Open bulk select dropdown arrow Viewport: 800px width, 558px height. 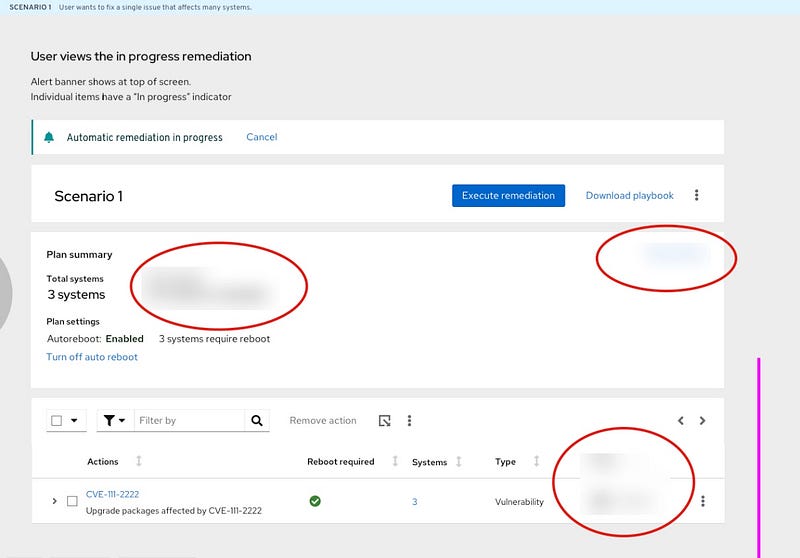pos(74,420)
